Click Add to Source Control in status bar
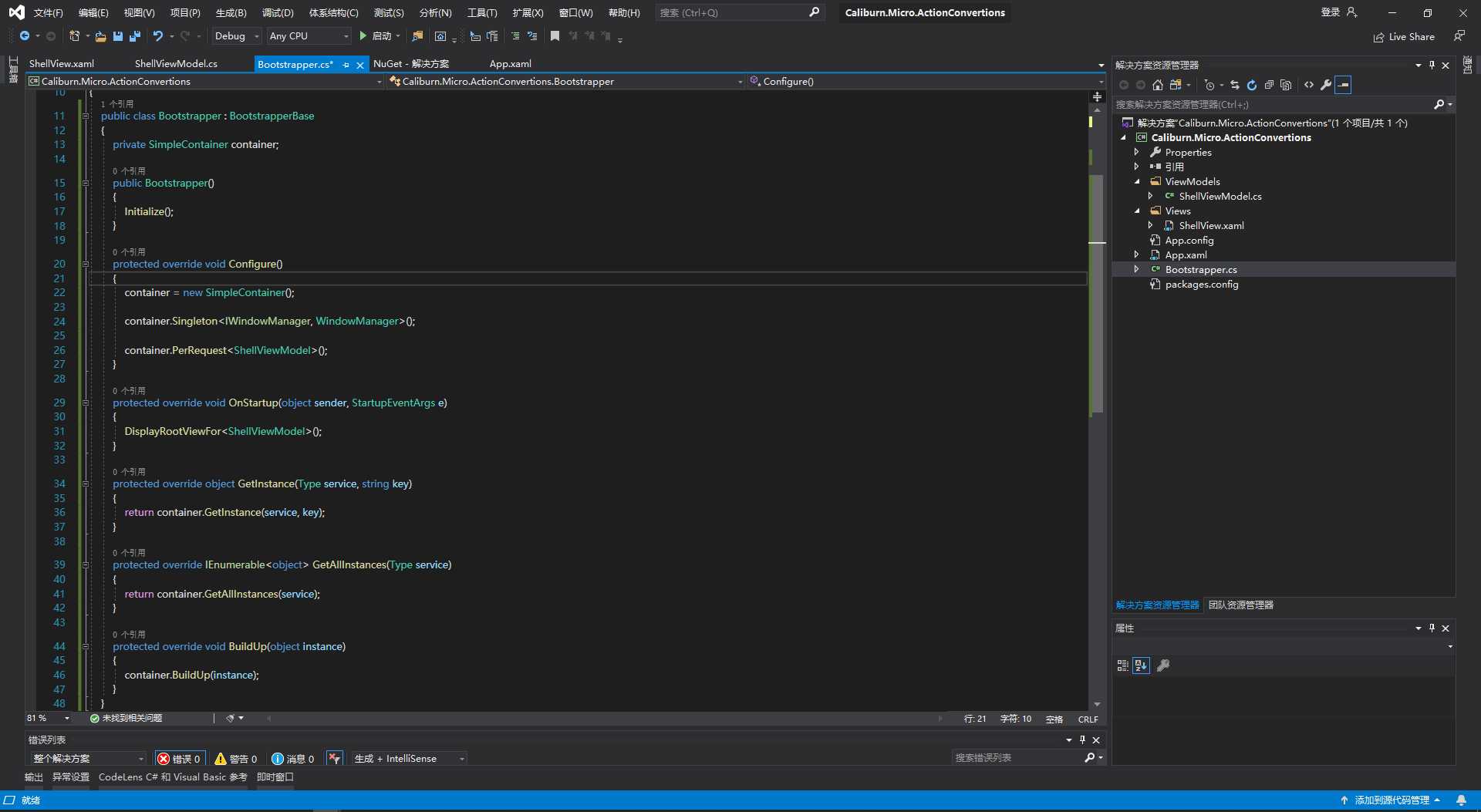The width and height of the screenshot is (1481, 812). click(x=1390, y=800)
